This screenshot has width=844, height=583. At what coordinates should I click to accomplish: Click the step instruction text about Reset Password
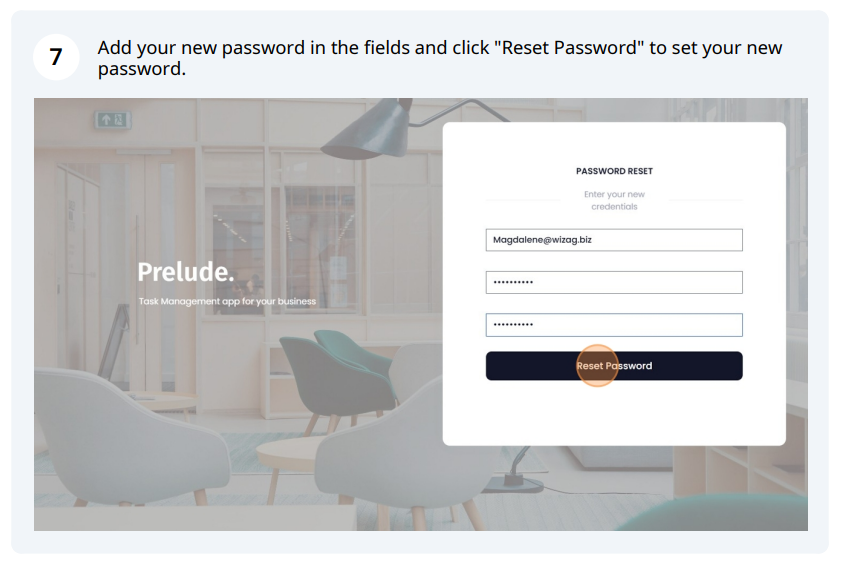[439, 58]
